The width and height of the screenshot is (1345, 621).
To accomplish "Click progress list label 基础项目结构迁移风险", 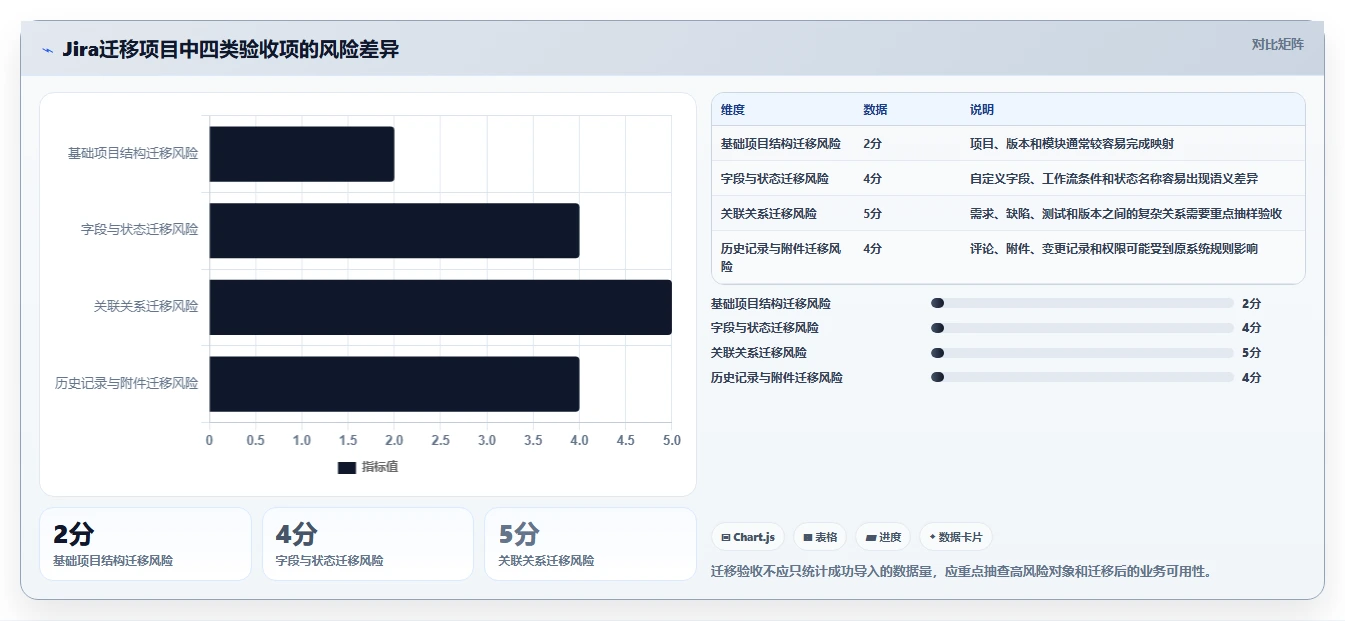I will click(x=771, y=303).
